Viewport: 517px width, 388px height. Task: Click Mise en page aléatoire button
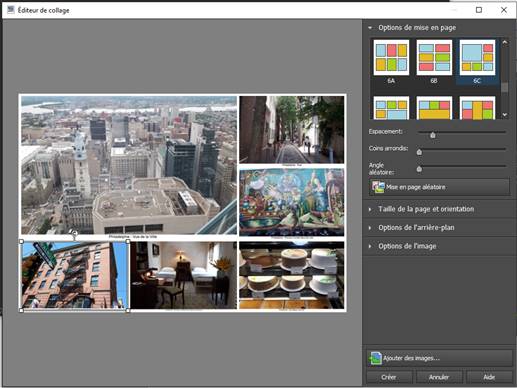[439, 187]
